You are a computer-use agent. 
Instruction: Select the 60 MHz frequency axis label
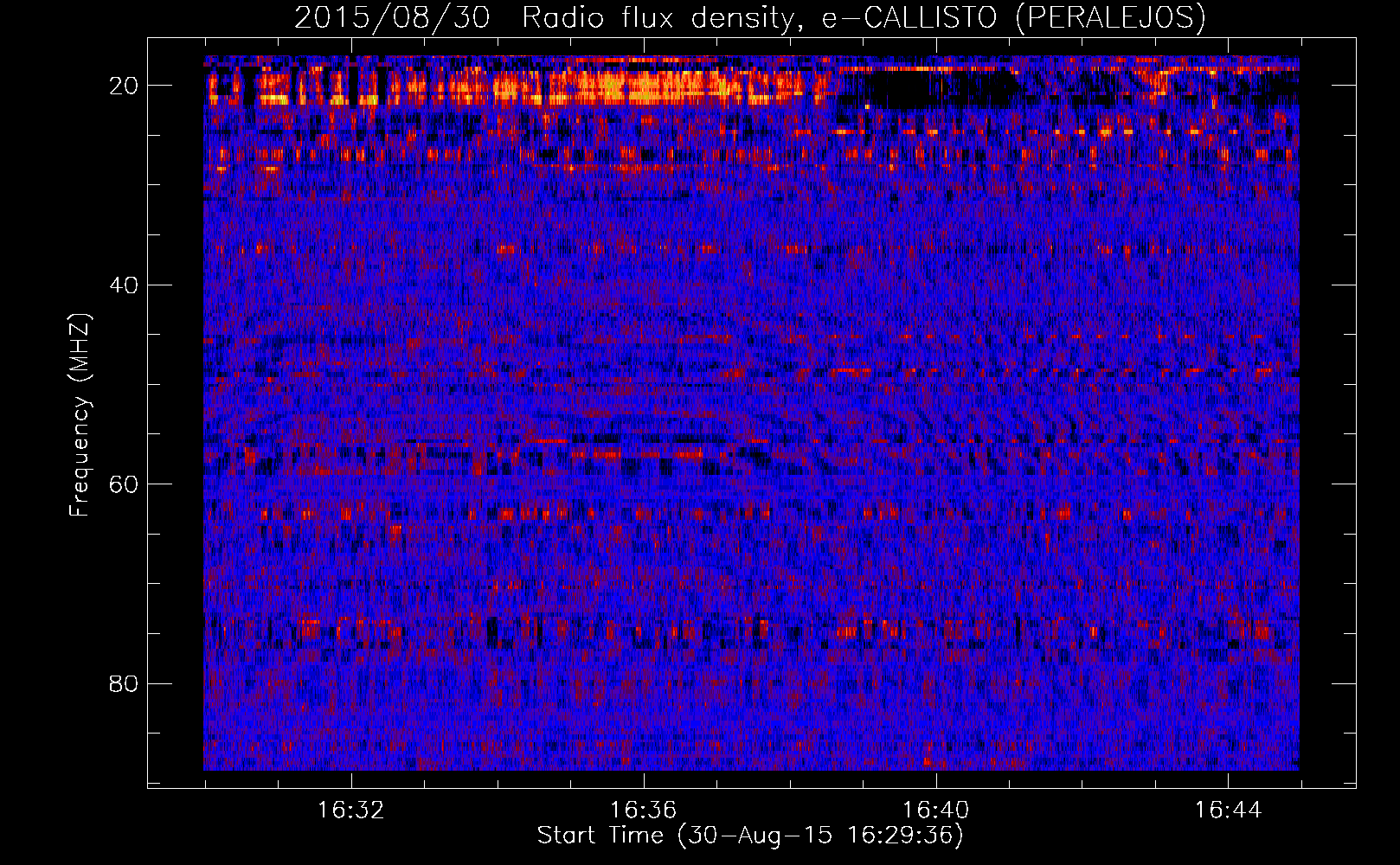[x=125, y=484]
